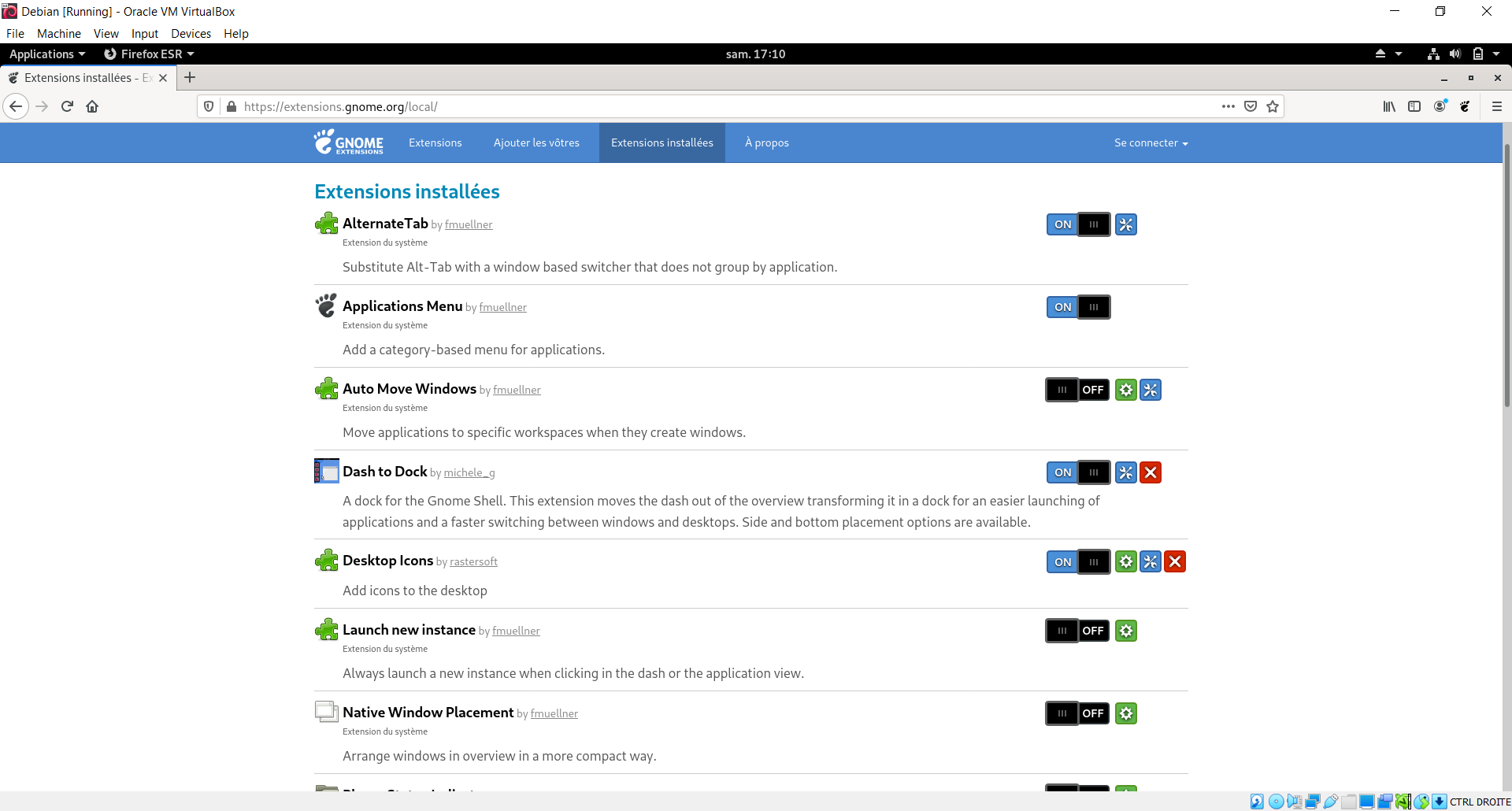Visit rastersoft author link

[x=473, y=561]
